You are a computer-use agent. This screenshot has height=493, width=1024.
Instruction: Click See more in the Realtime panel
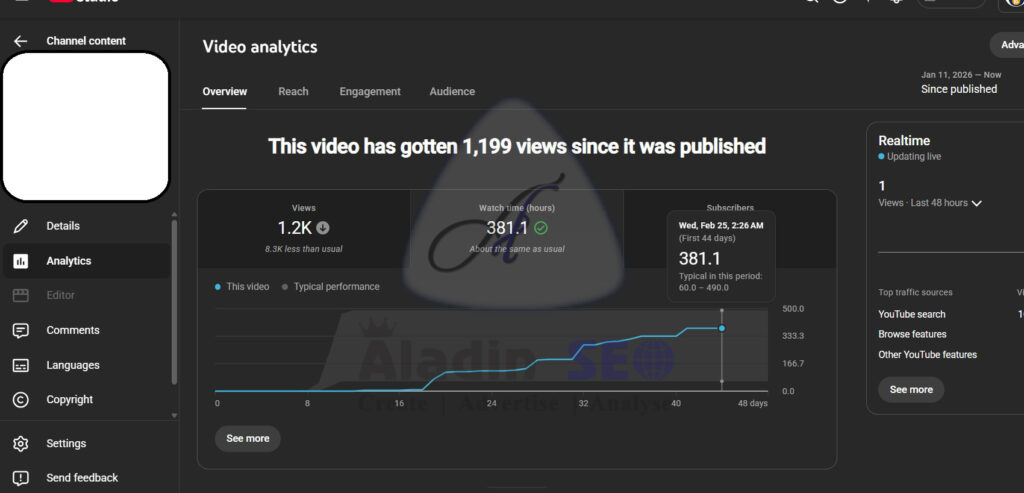coord(910,390)
